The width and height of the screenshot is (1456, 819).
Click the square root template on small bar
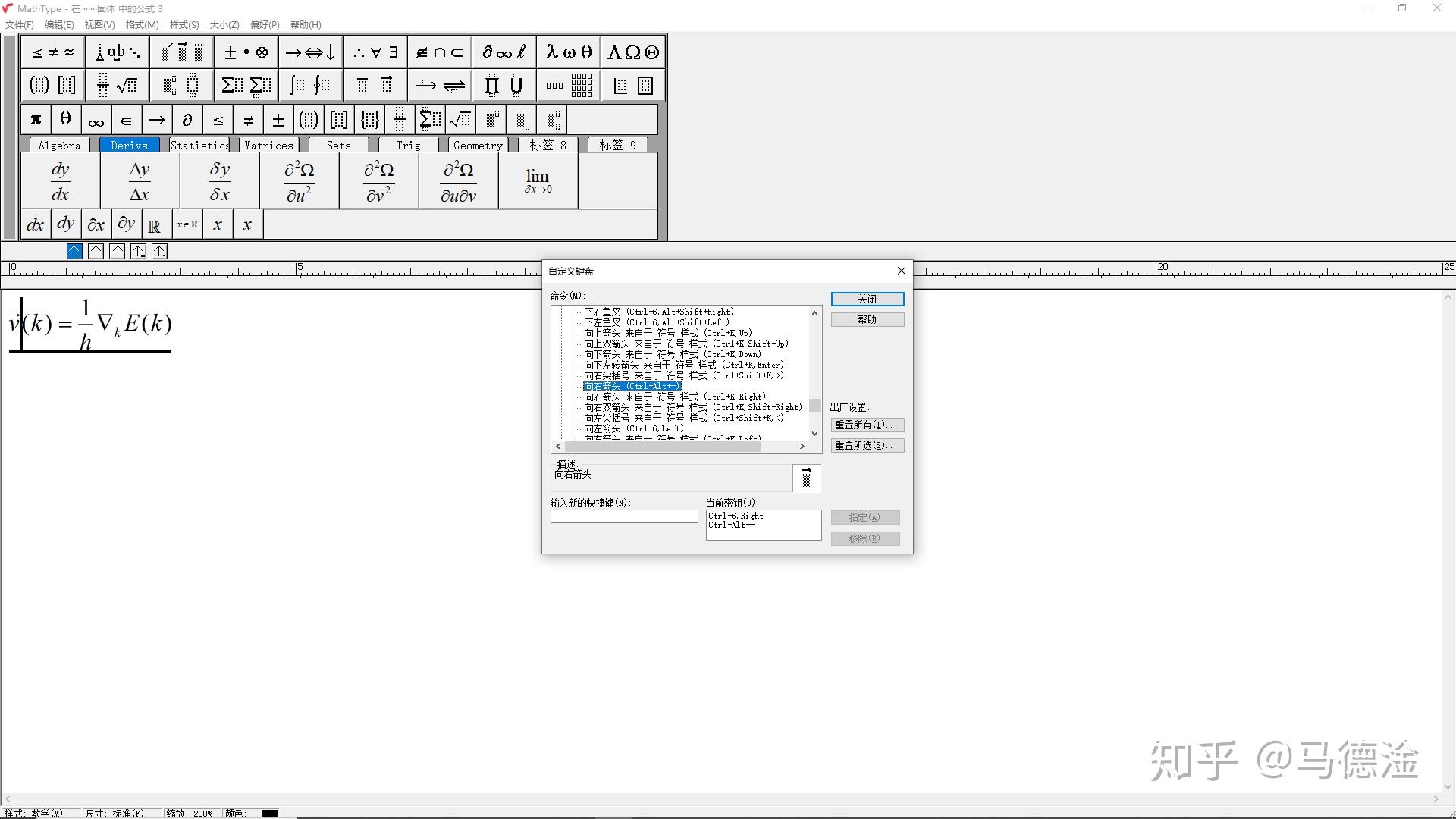point(460,120)
